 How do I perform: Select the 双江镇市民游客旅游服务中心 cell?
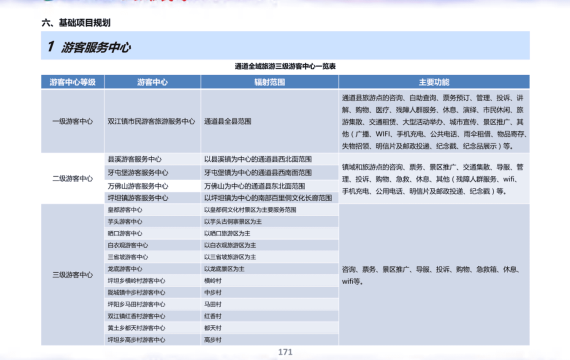152,121
